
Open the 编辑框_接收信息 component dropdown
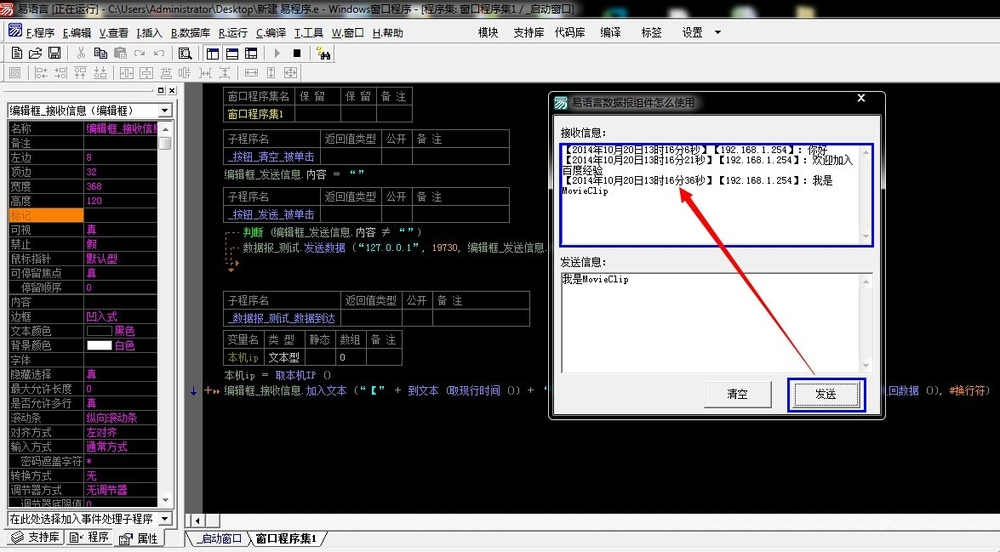point(165,110)
